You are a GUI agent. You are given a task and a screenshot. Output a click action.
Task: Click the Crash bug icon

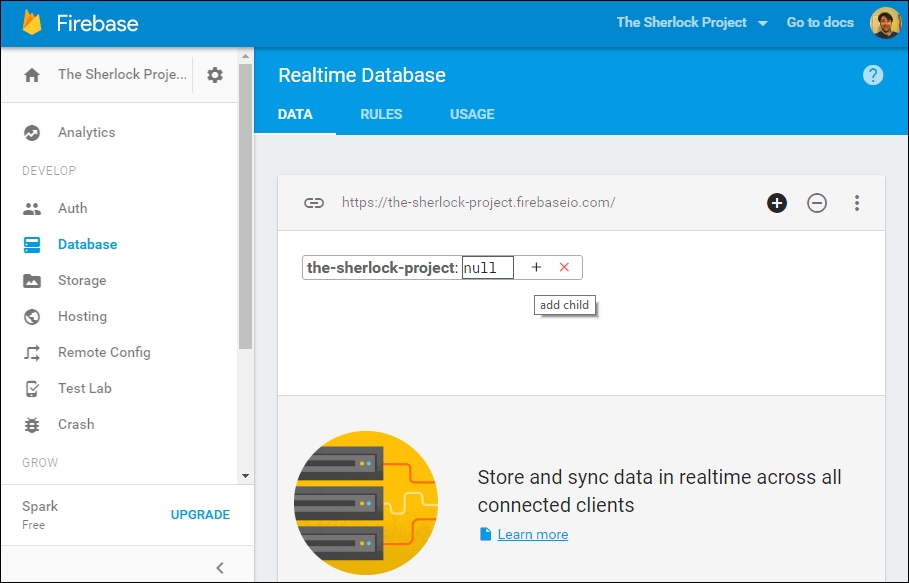point(32,425)
